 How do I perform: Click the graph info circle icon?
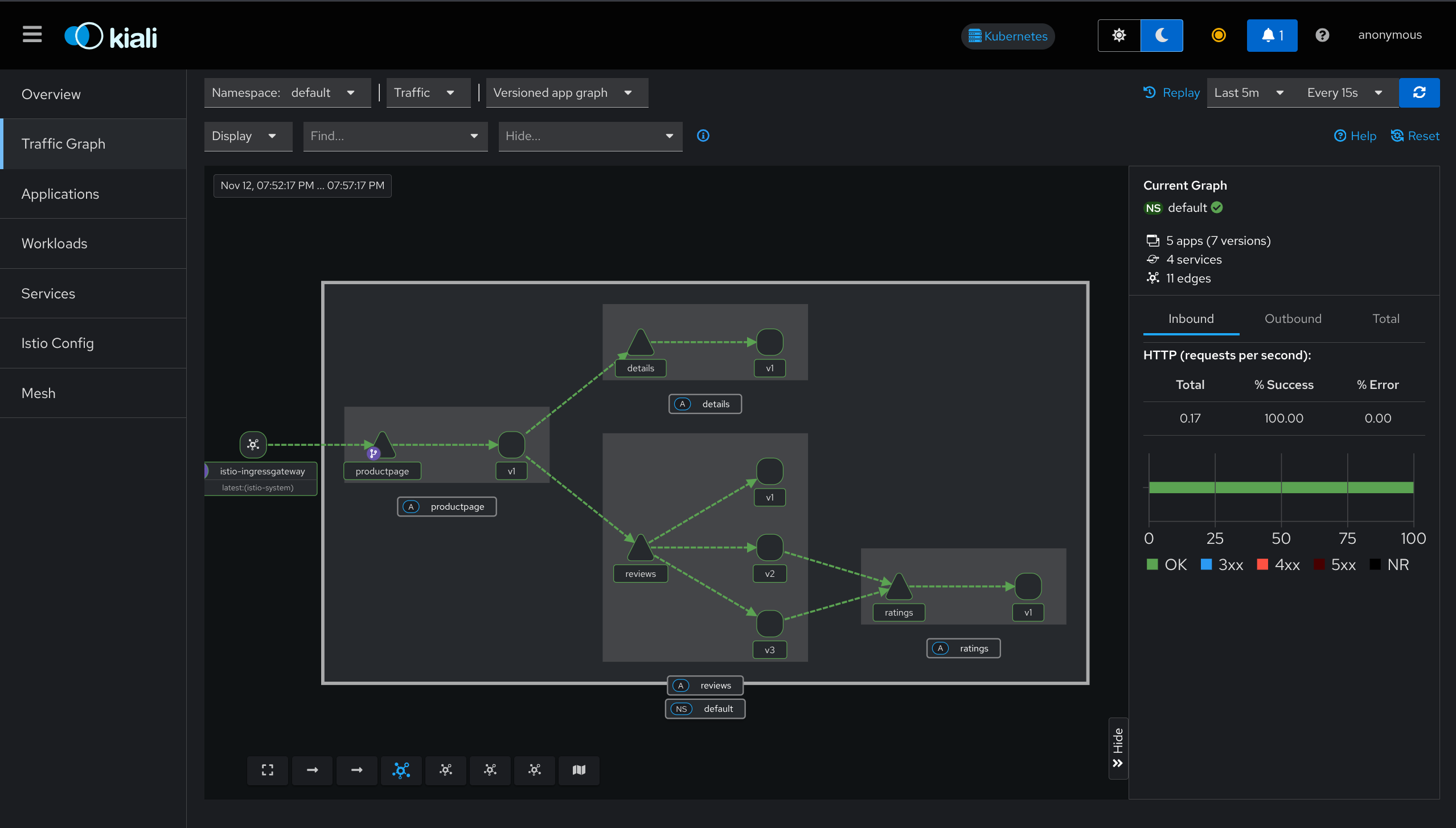pyautogui.click(x=703, y=136)
